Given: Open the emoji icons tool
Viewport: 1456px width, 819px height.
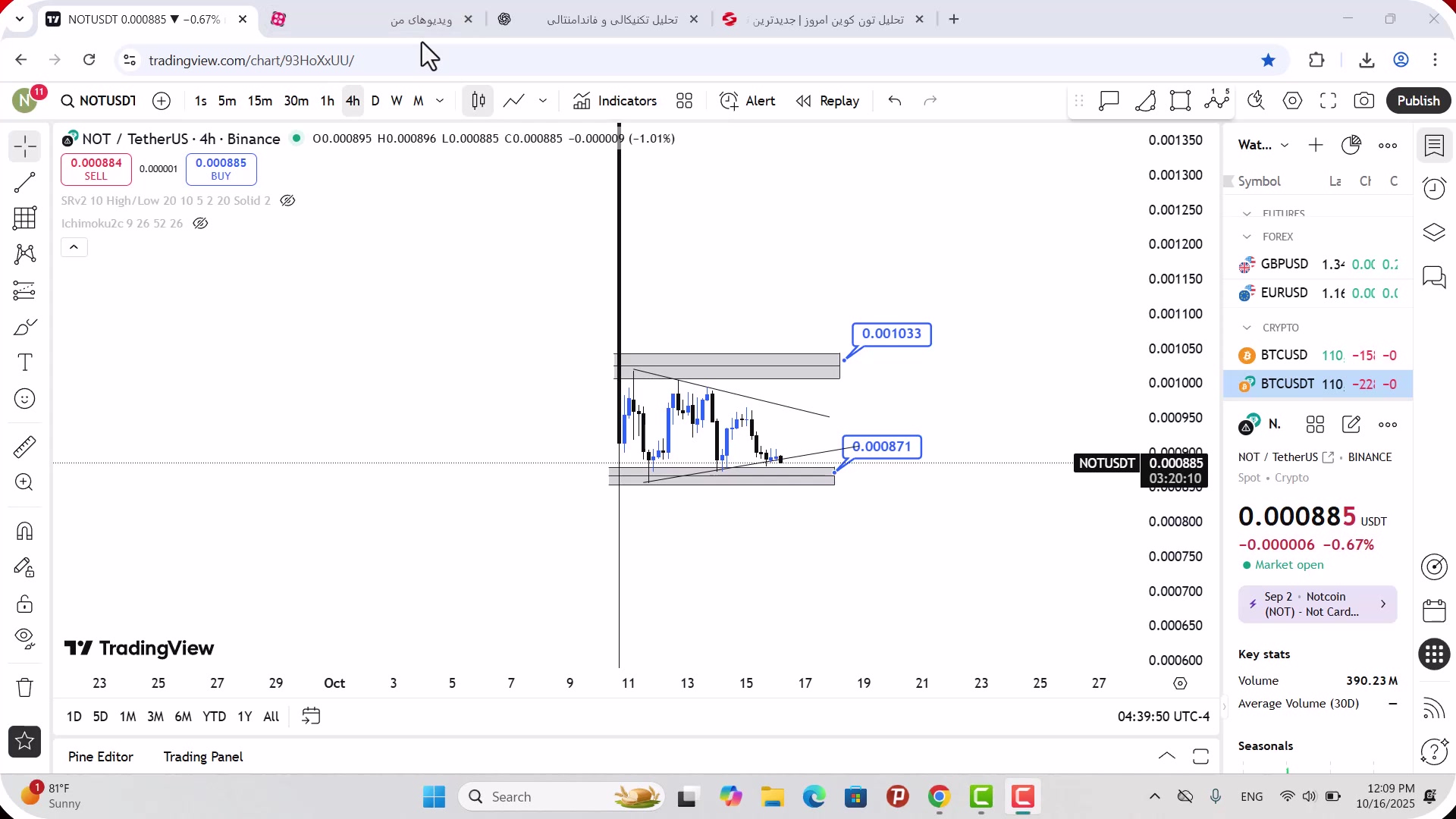Looking at the screenshot, I should click(x=25, y=399).
